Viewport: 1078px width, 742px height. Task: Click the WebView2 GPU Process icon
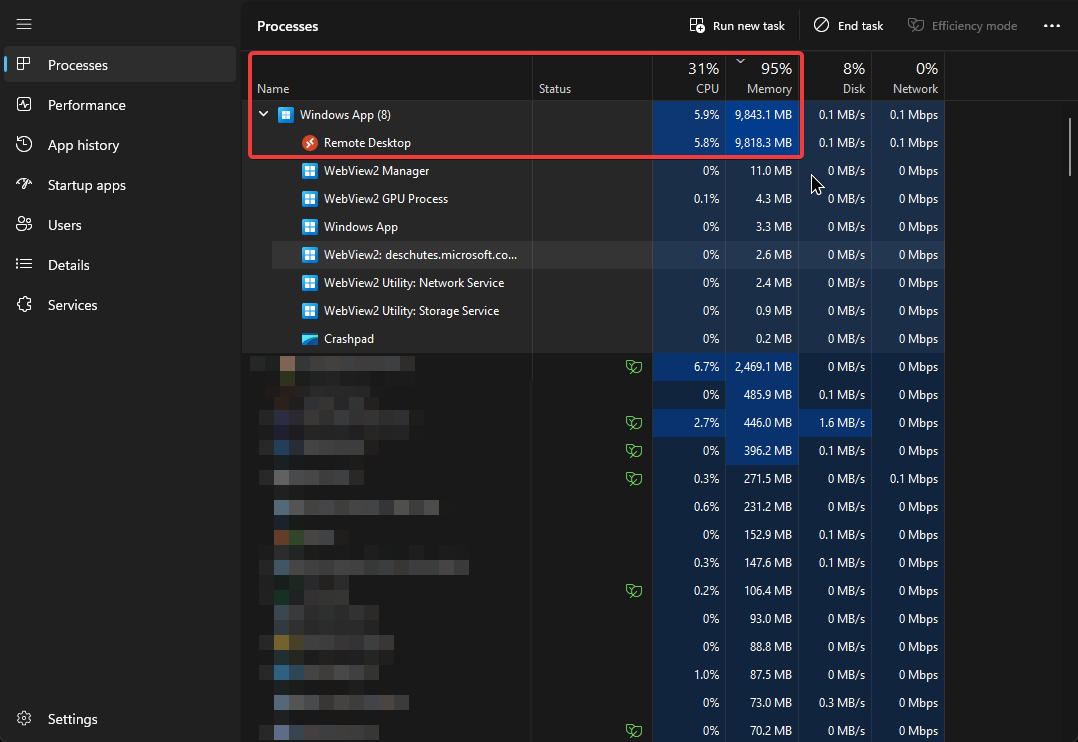click(309, 199)
